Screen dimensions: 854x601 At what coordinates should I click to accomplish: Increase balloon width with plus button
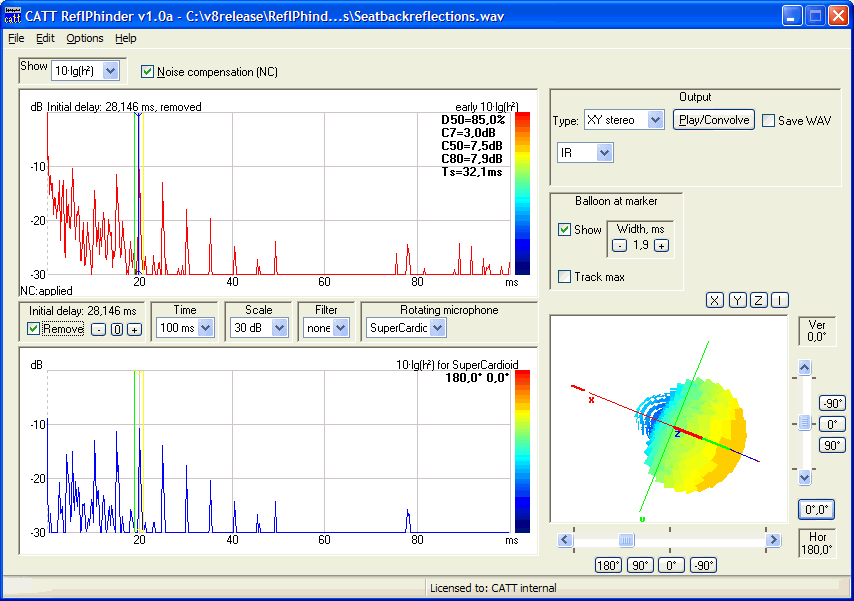click(661, 246)
